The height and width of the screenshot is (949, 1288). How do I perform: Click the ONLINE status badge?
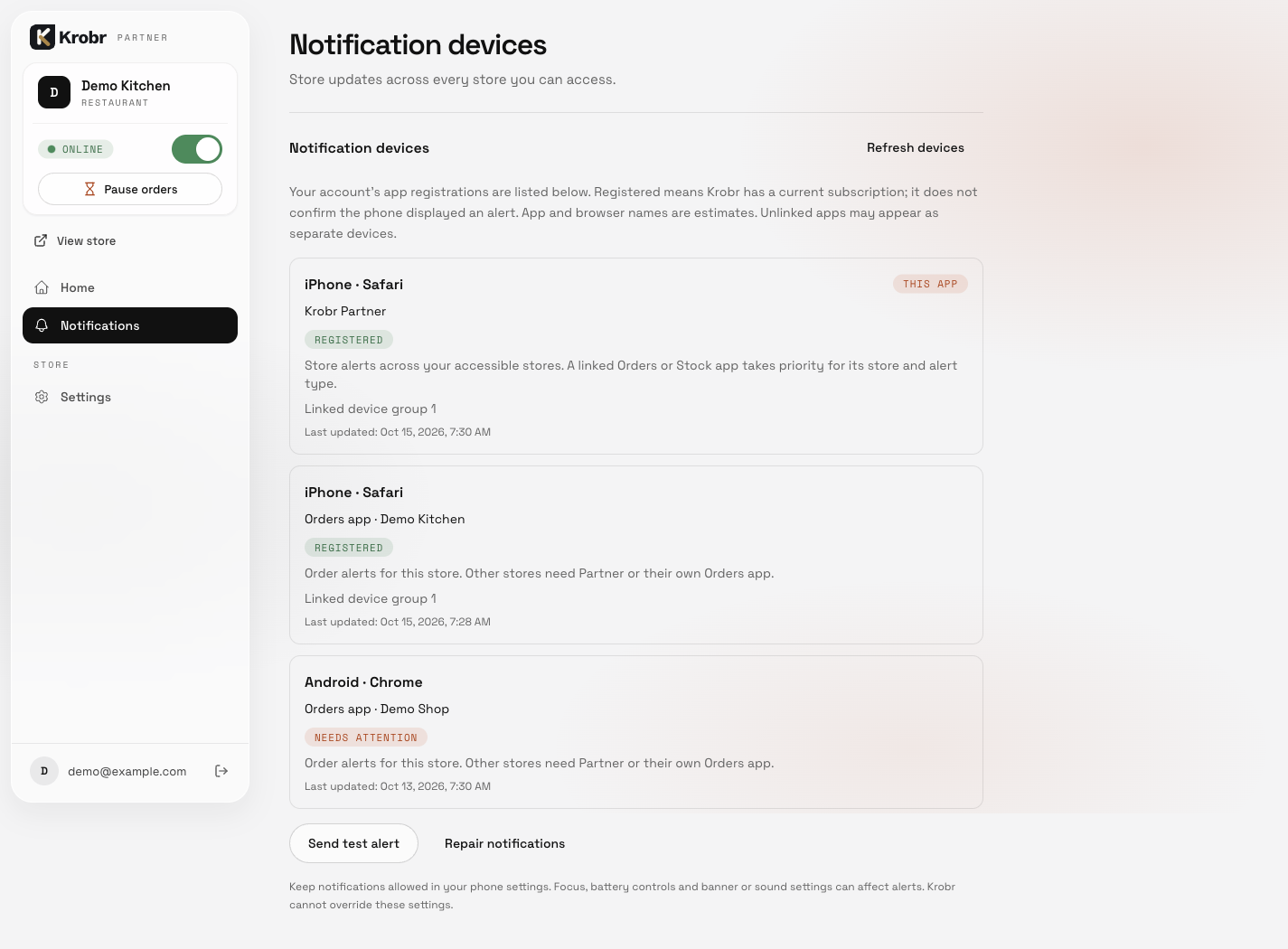(76, 149)
